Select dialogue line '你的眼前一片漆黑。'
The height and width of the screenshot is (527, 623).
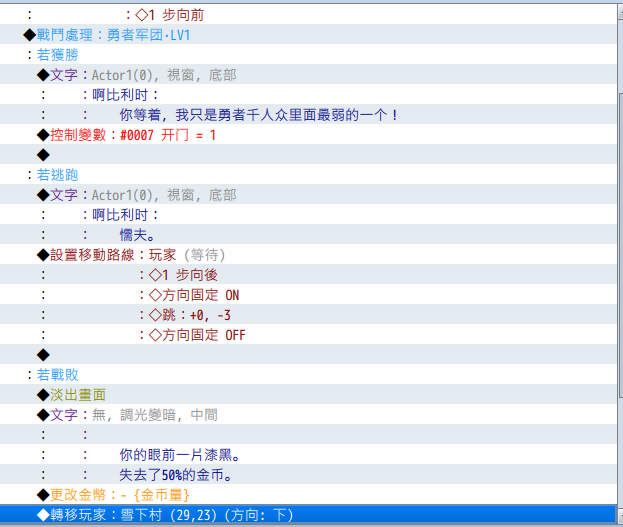(x=308, y=455)
